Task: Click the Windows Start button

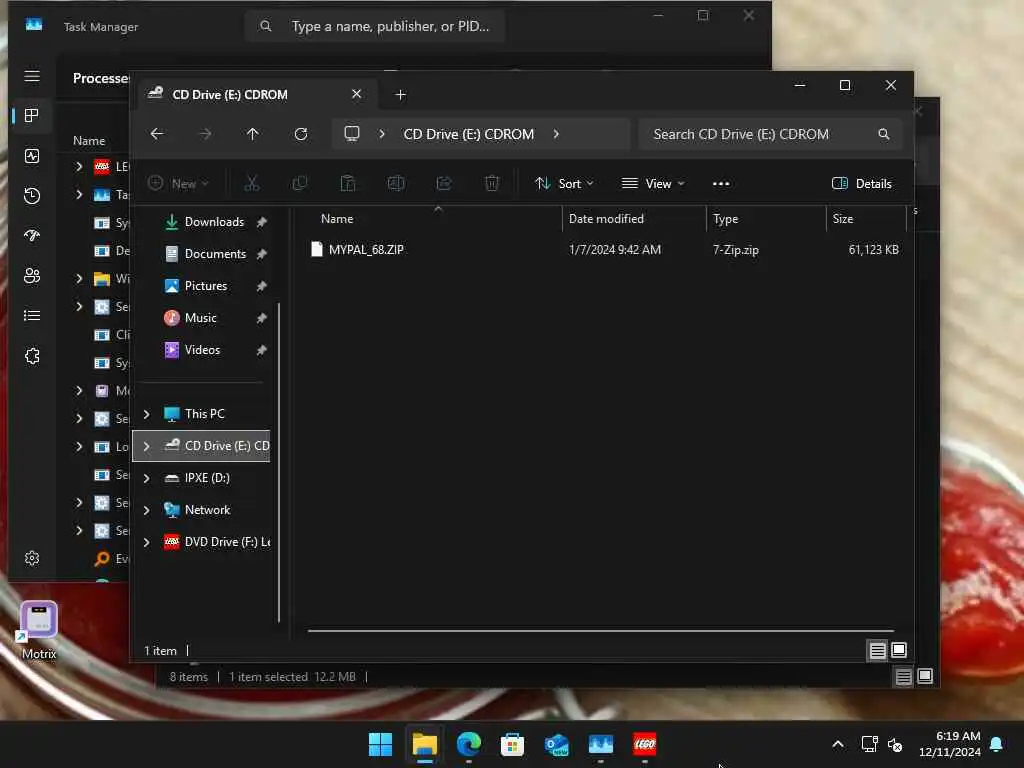Action: coord(380,744)
